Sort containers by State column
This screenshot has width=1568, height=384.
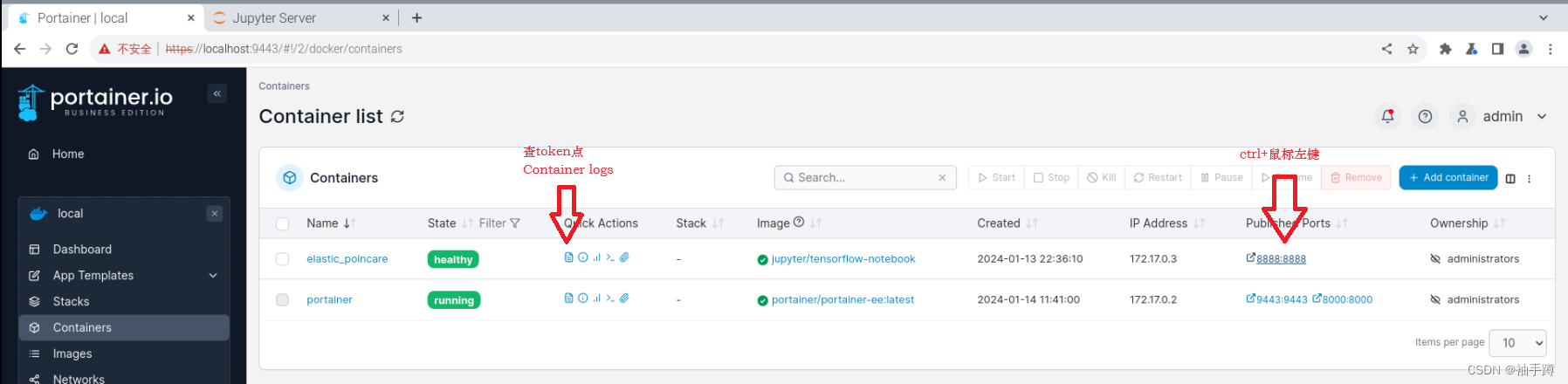click(x=450, y=223)
